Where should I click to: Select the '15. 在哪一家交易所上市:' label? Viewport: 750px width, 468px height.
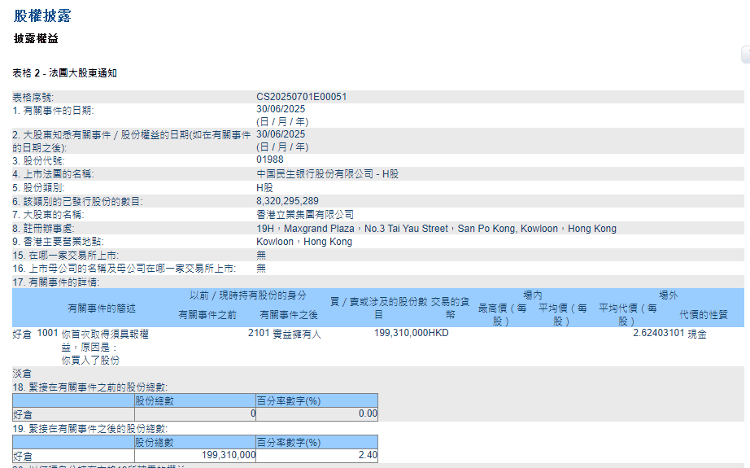[66, 256]
